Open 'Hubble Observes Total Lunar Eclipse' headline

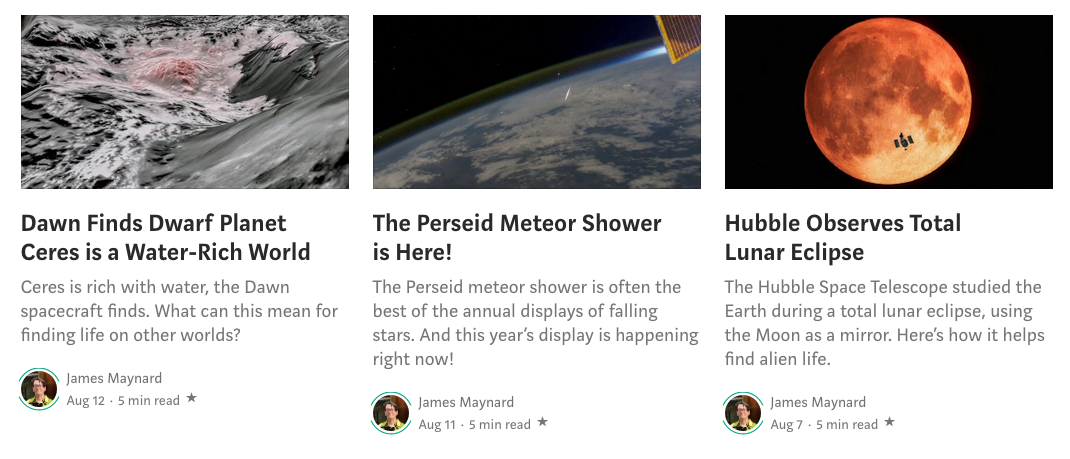pos(843,237)
